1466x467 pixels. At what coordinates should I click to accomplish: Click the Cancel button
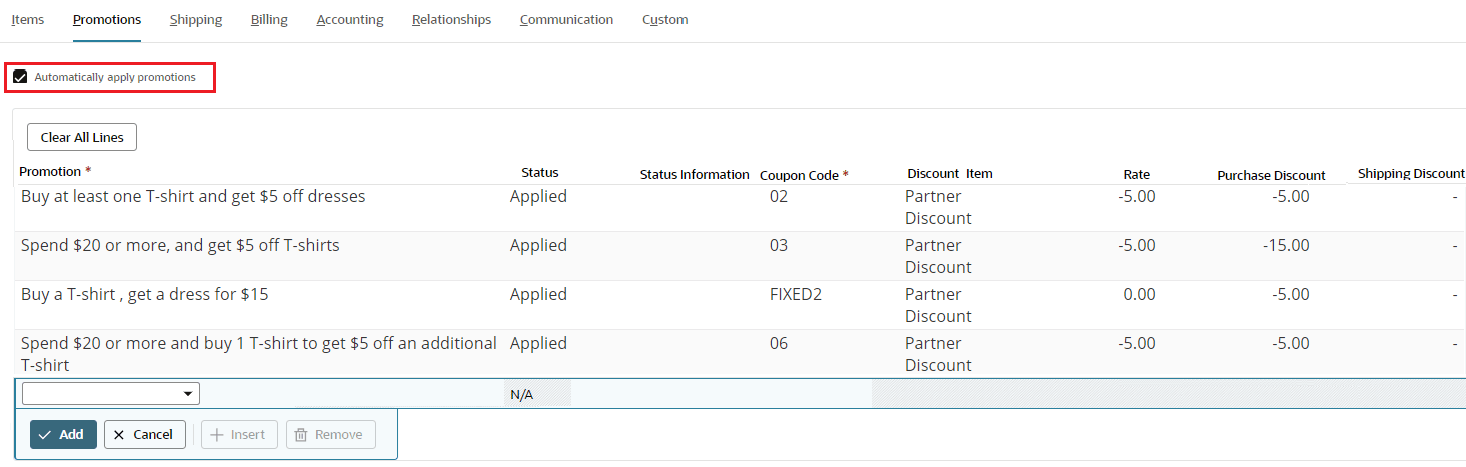tap(145, 434)
